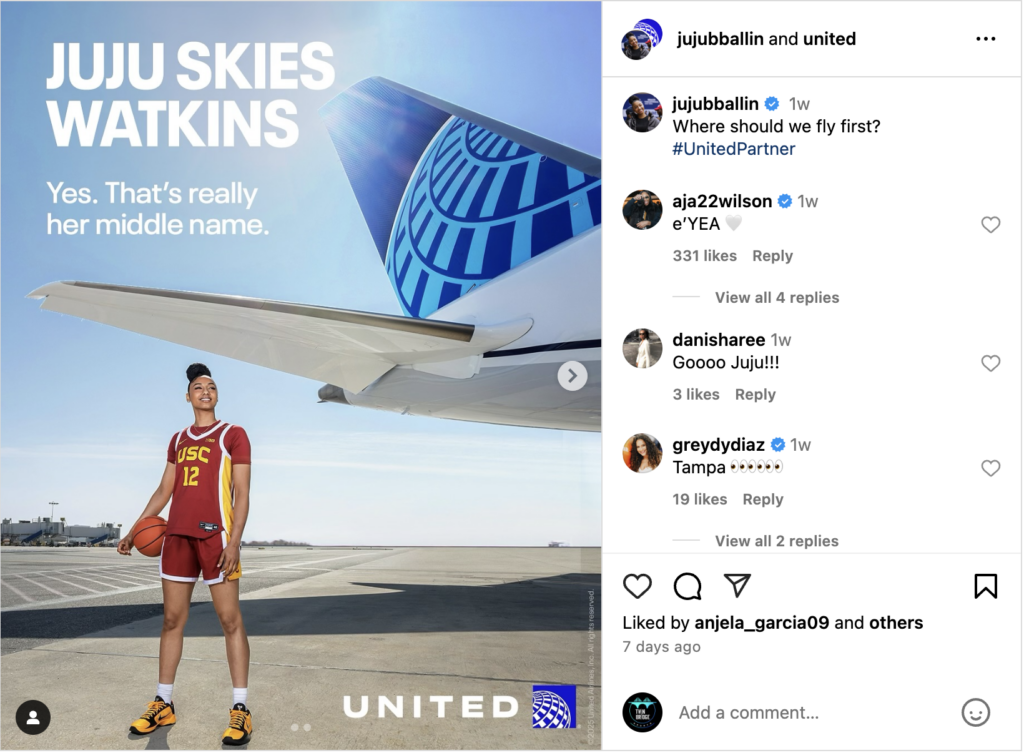Expand View all 2 replies
This screenshot has height=753, width=1024.
[776, 541]
